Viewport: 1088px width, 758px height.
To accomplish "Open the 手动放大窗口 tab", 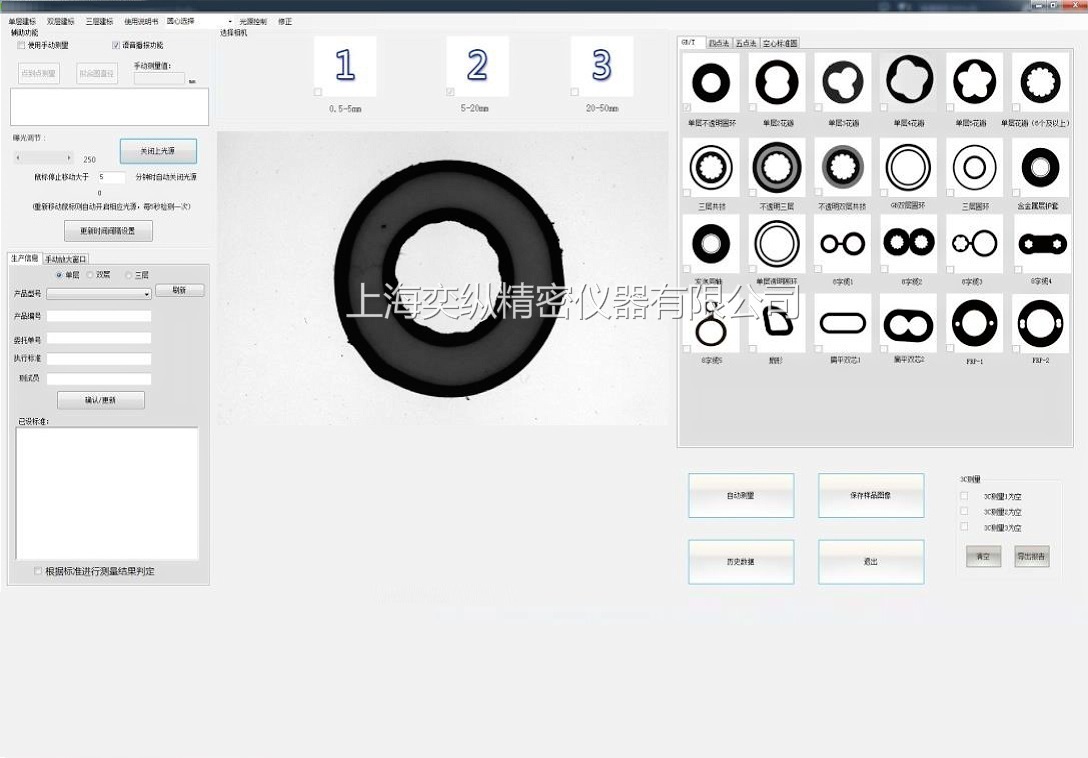I will [65, 259].
